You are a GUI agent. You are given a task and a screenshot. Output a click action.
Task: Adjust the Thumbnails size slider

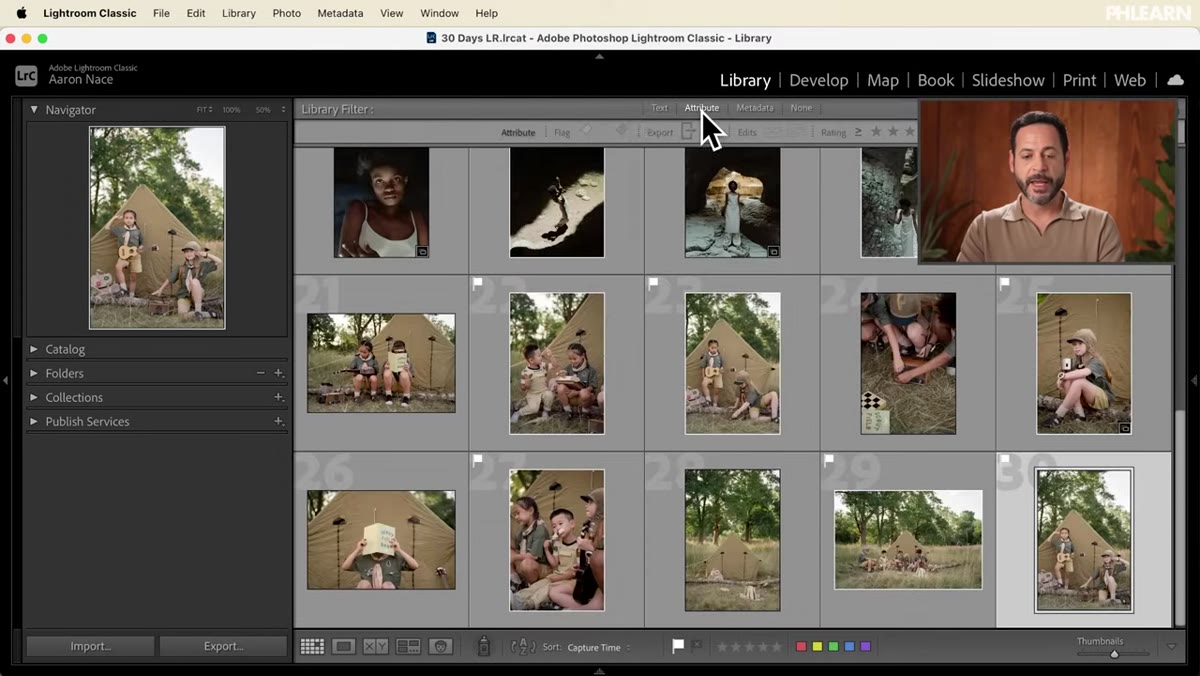[x=1114, y=654]
